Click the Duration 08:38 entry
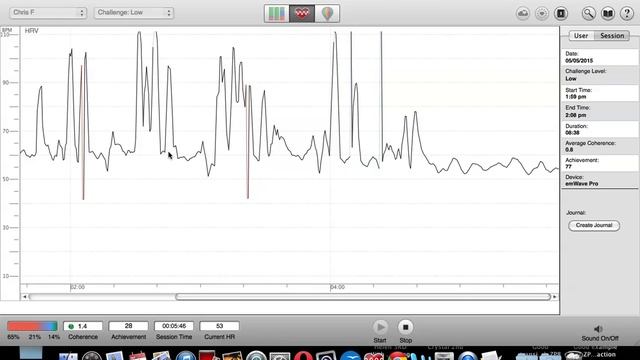 (600, 129)
